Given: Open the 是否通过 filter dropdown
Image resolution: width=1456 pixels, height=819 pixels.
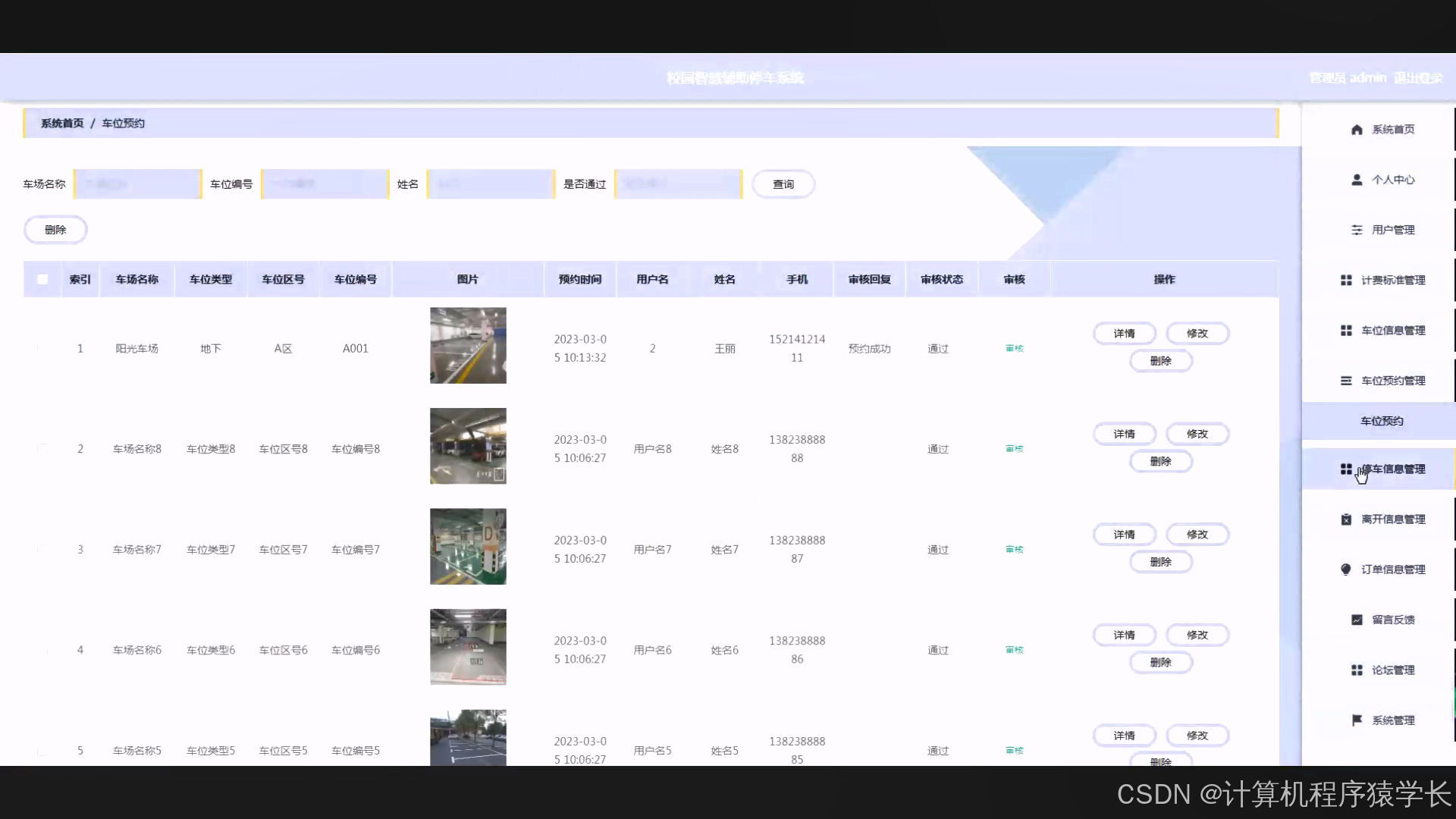Looking at the screenshot, I should (x=679, y=184).
